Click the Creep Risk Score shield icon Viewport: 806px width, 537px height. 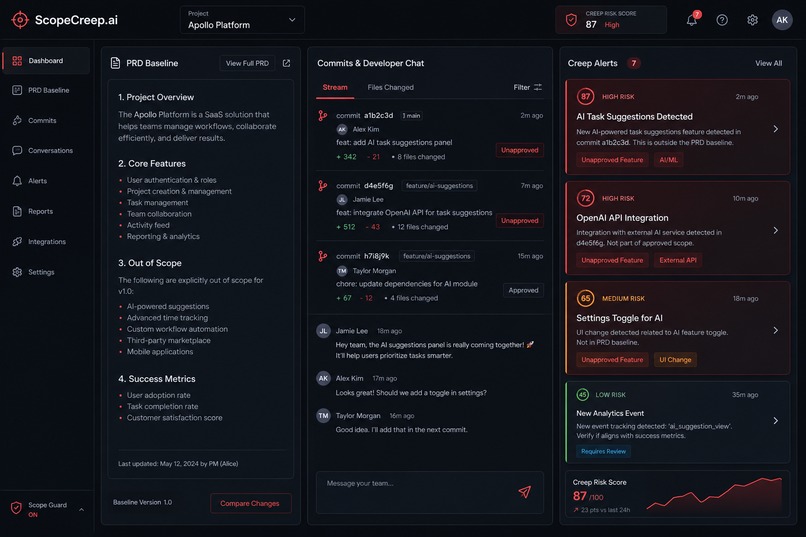pos(571,20)
